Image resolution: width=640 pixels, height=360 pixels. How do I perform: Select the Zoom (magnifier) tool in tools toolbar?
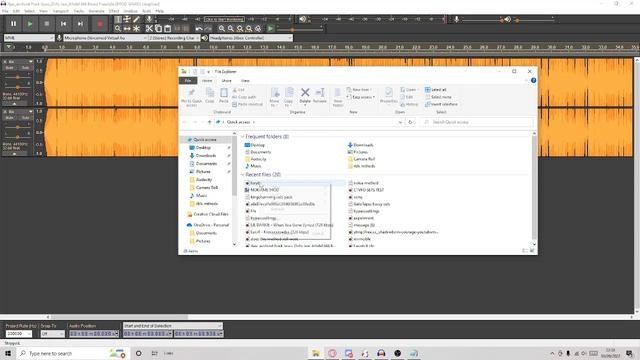(118, 29)
